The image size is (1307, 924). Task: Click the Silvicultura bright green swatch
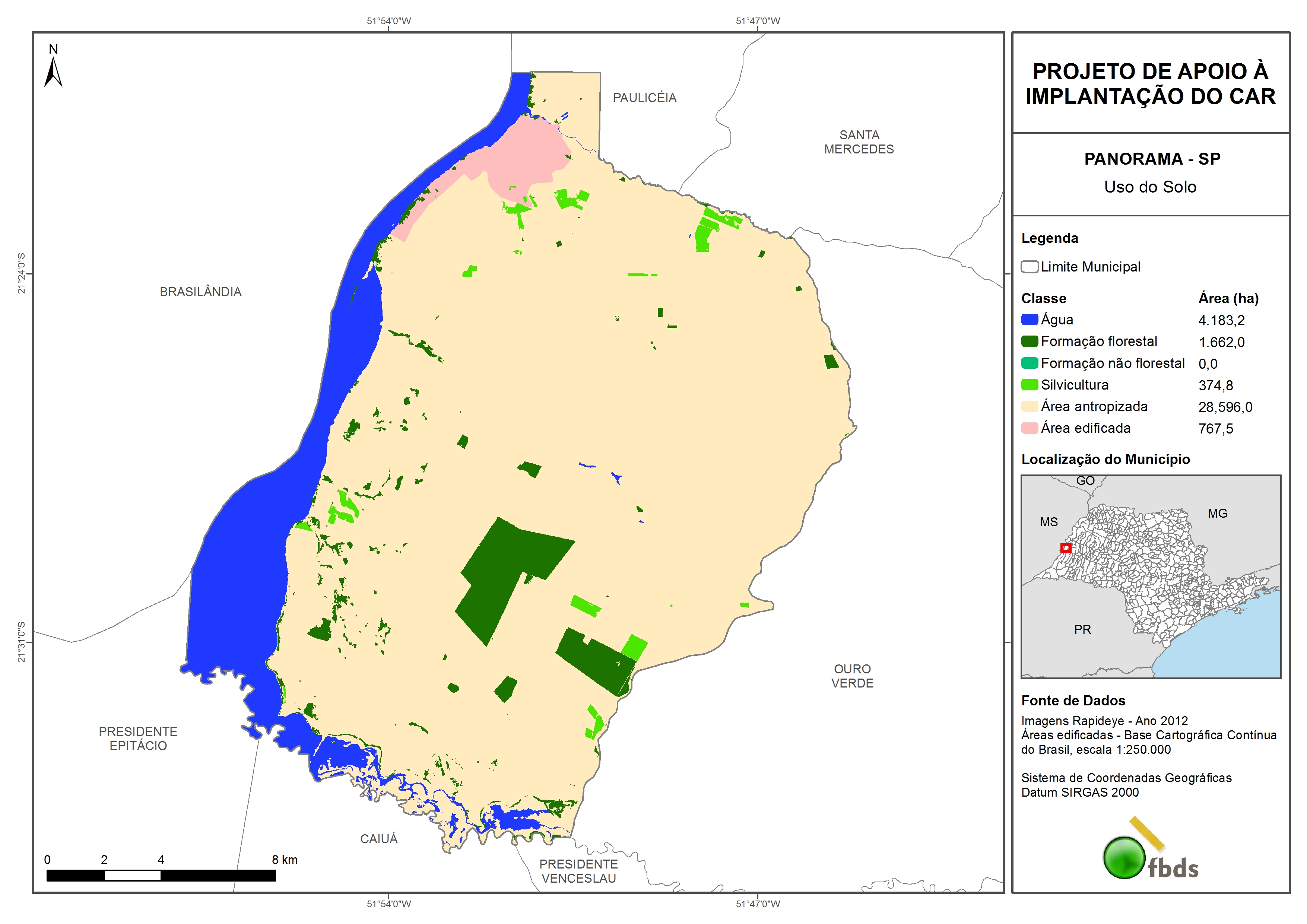[1029, 384]
